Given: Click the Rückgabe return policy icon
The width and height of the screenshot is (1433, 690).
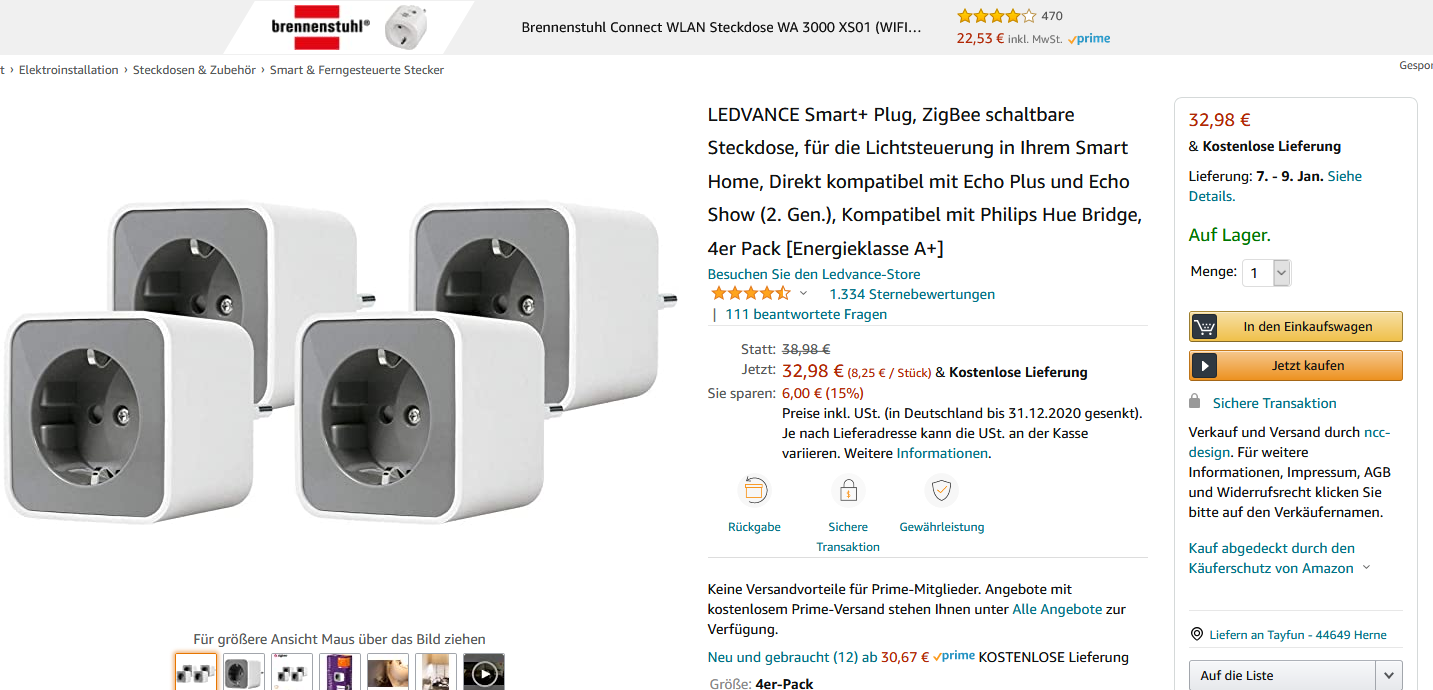Looking at the screenshot, I should pyautogui.click(x=754, y=491).
